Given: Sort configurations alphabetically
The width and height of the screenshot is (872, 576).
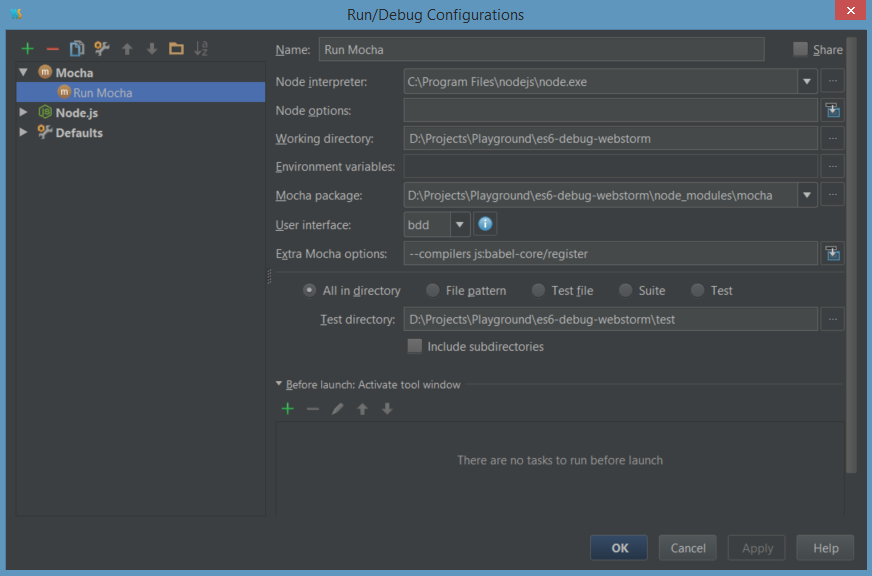Looking at the screenshot, I should pos(201,48).
